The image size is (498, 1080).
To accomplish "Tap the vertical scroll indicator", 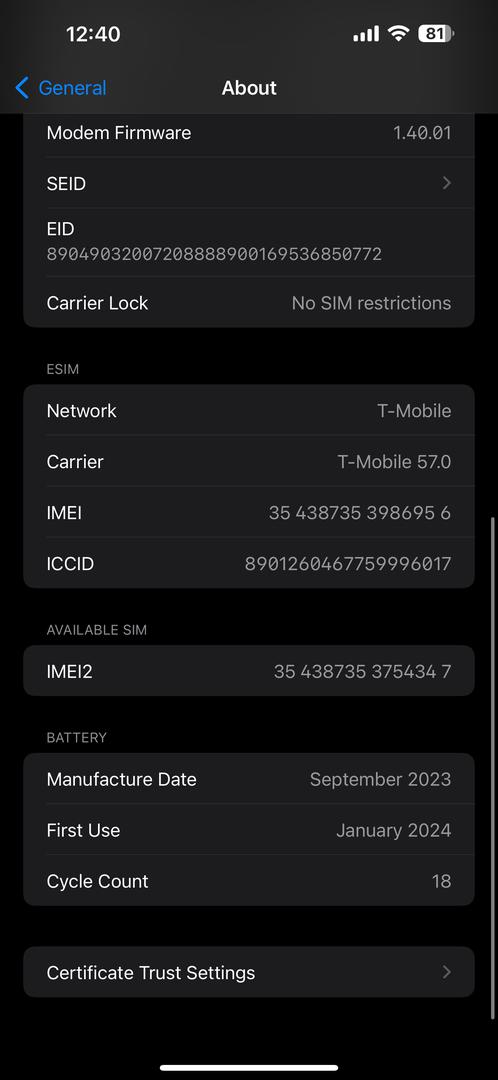I will coord(492,767).
